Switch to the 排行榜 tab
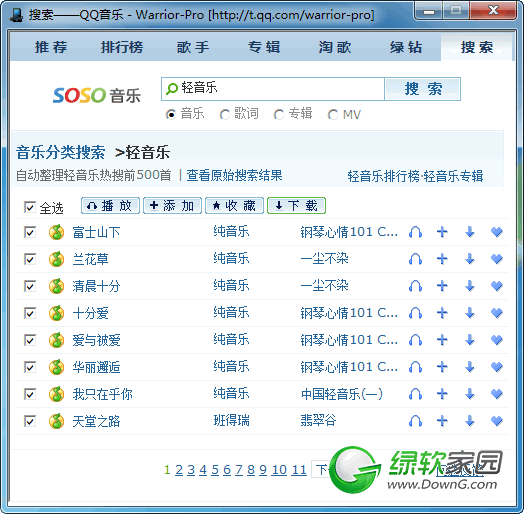Image resolution: width=524 pixels, height=514 pixels. click(x=122, y=47)
